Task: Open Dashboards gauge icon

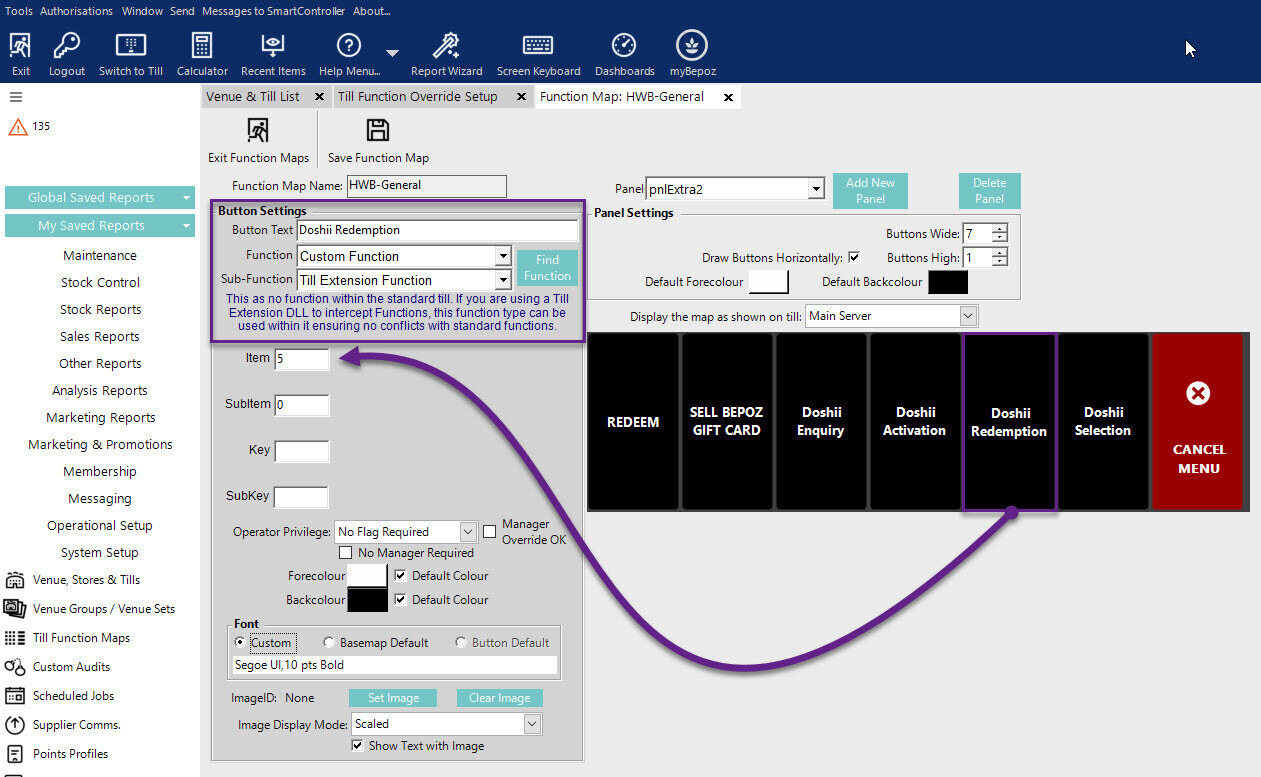Action: point(624,46)
